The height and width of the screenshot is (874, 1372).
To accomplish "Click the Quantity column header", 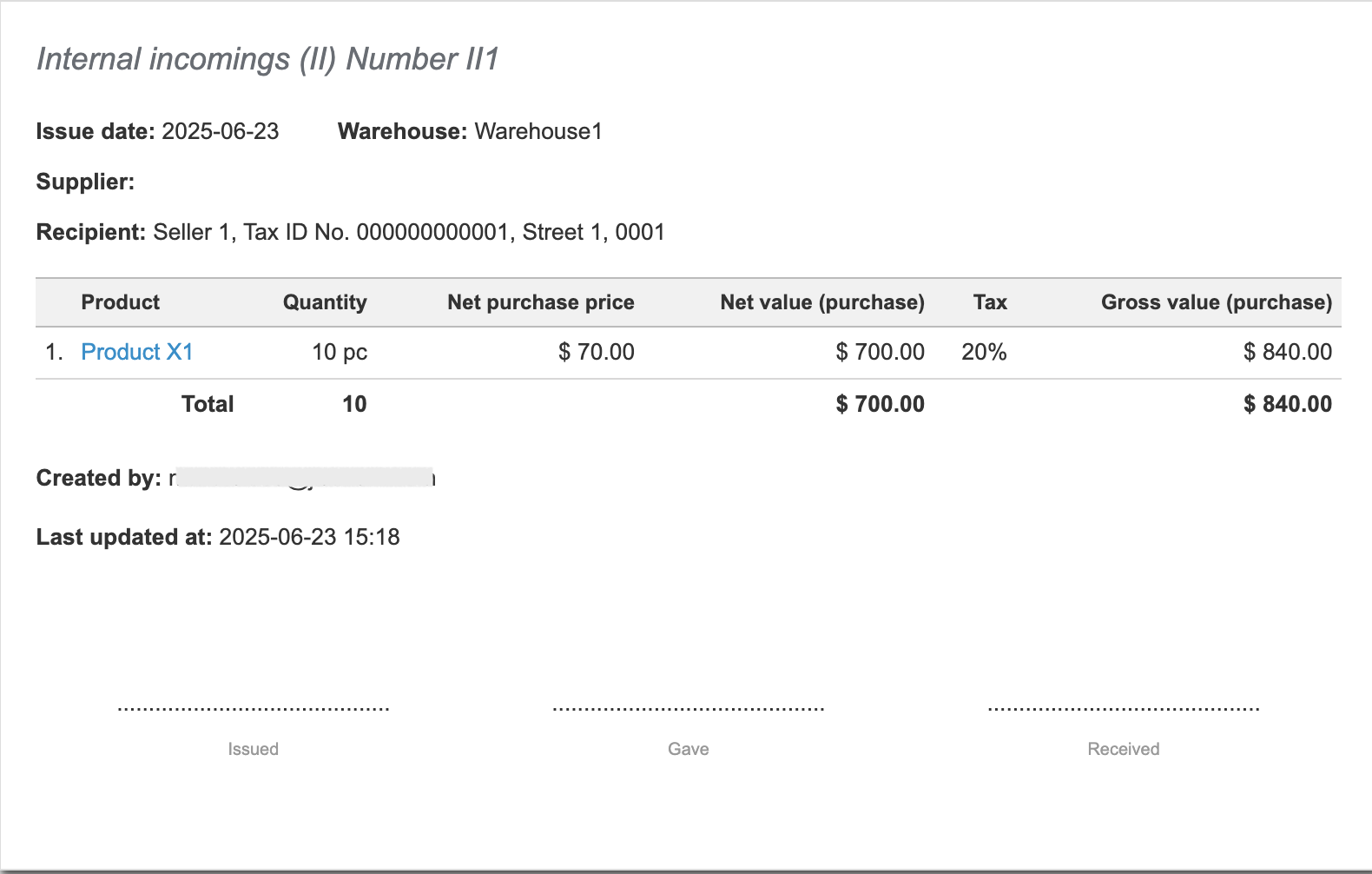I will [325, 302].
